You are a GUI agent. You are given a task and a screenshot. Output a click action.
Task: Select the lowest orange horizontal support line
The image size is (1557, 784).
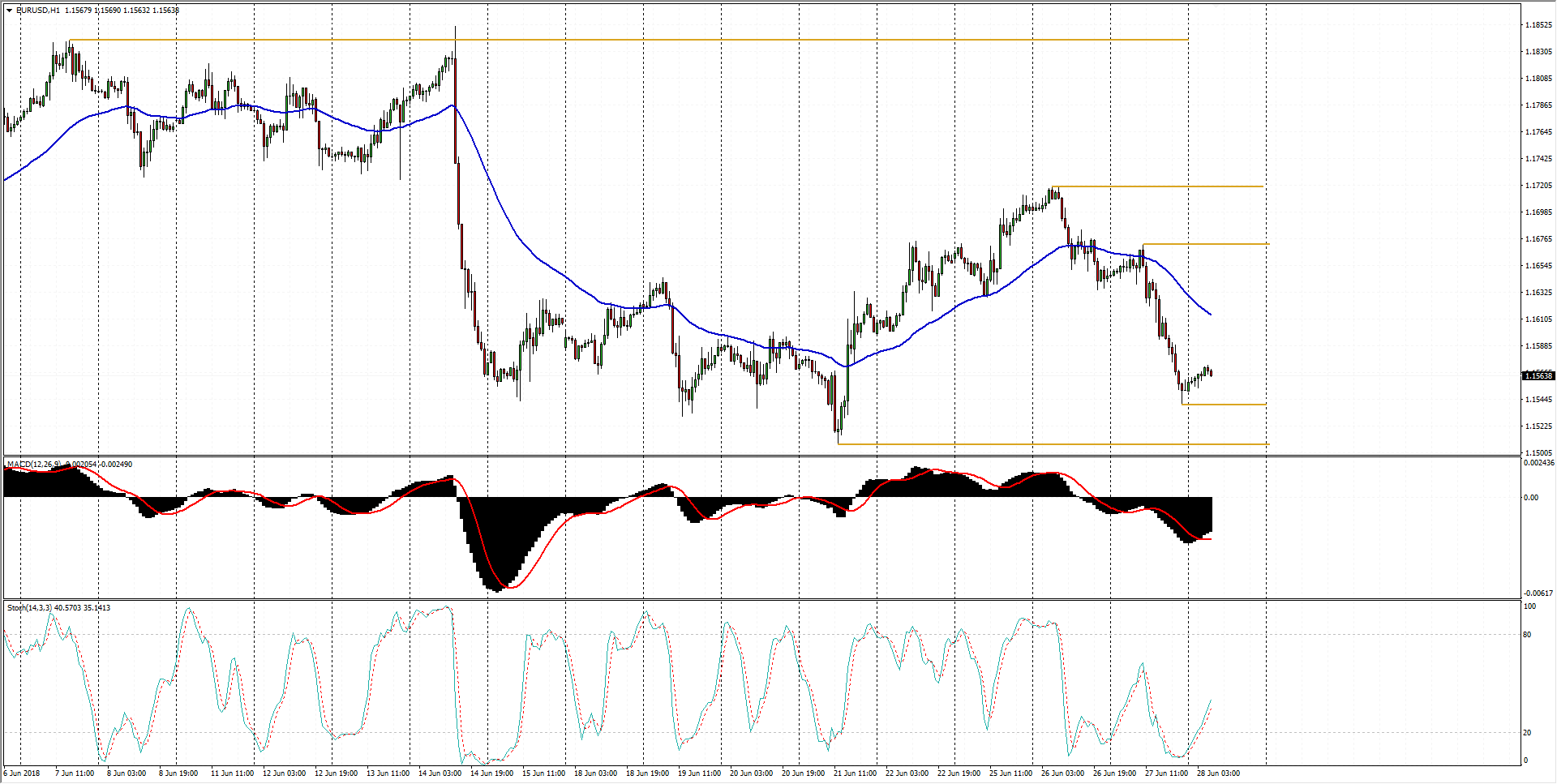point(1052,444)
